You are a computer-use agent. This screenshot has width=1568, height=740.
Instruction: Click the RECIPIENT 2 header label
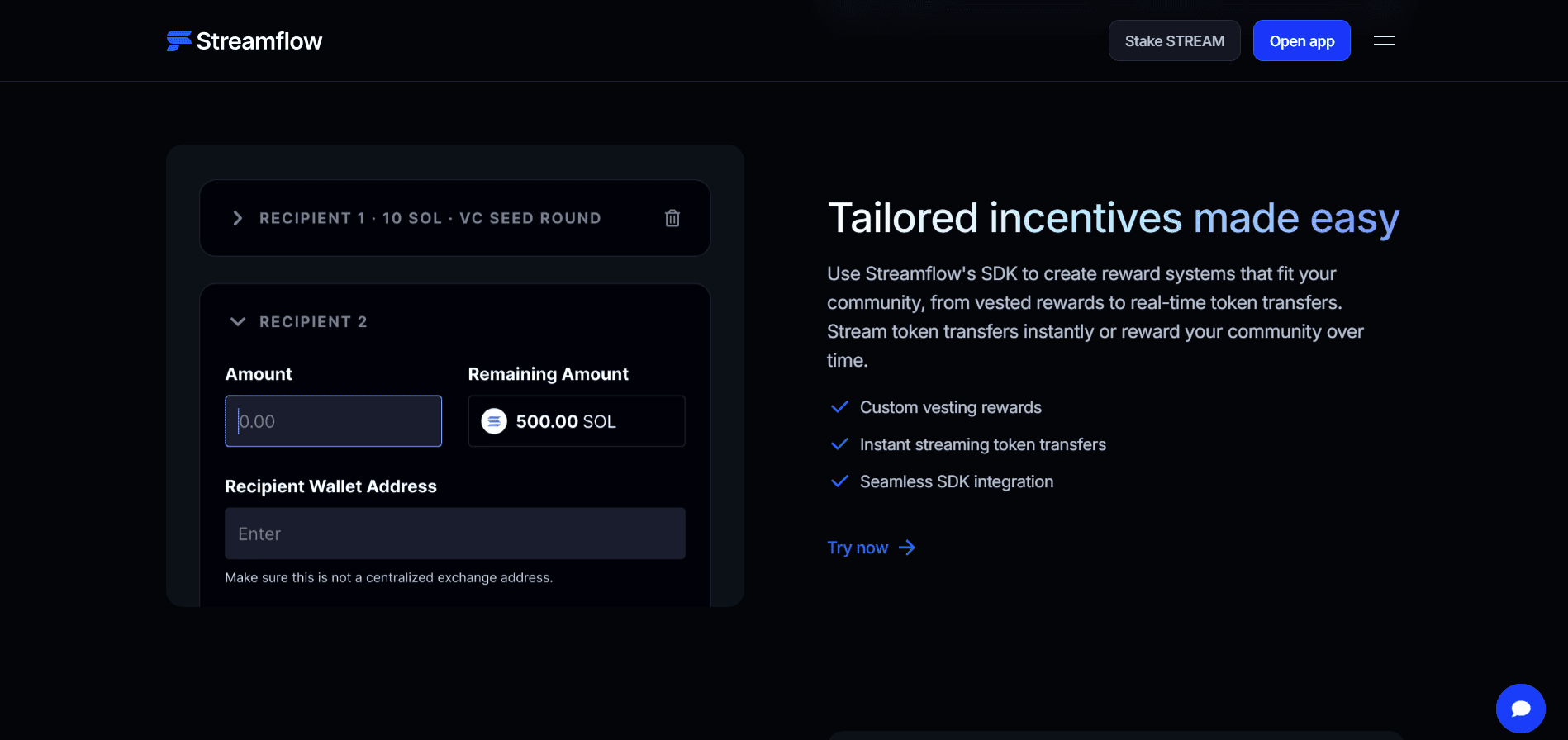pyautogui.click(x=313, y=322)
